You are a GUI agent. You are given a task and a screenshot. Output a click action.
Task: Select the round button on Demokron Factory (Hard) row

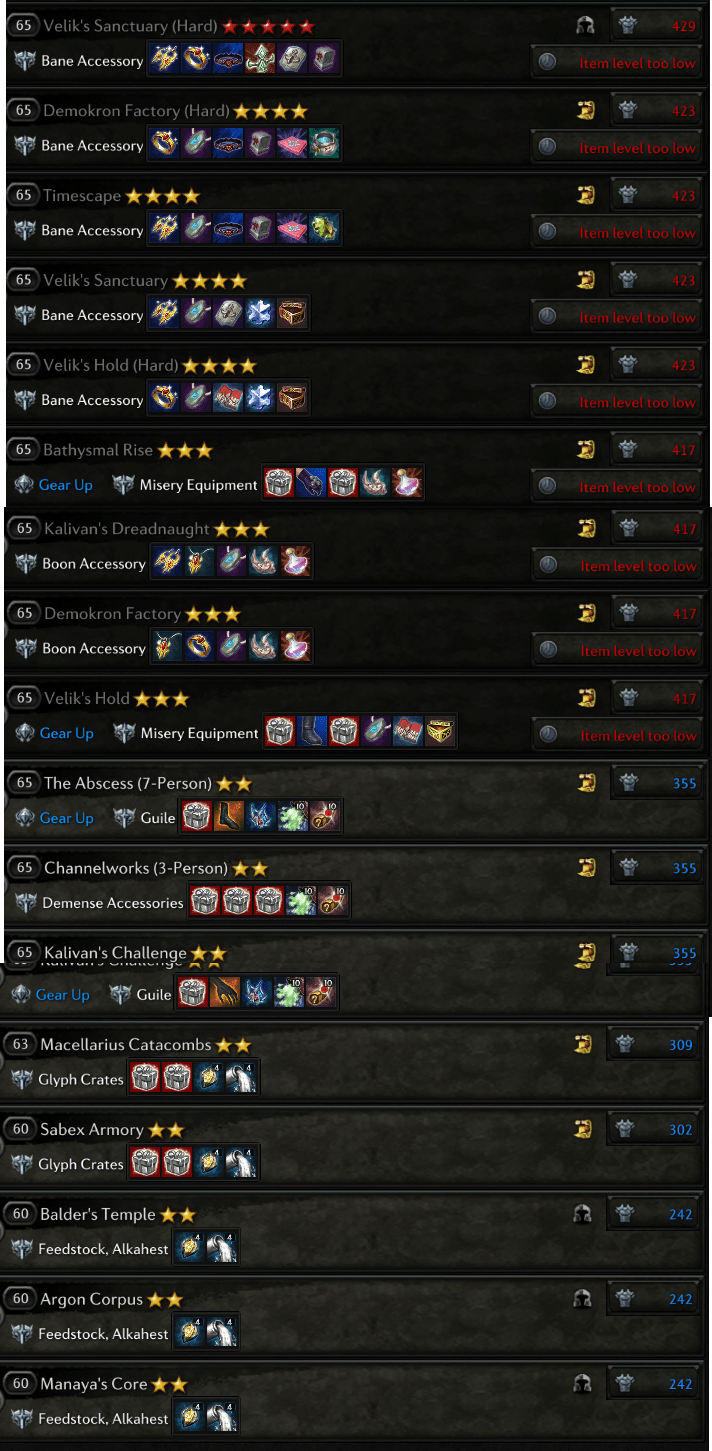click(547, 147)
